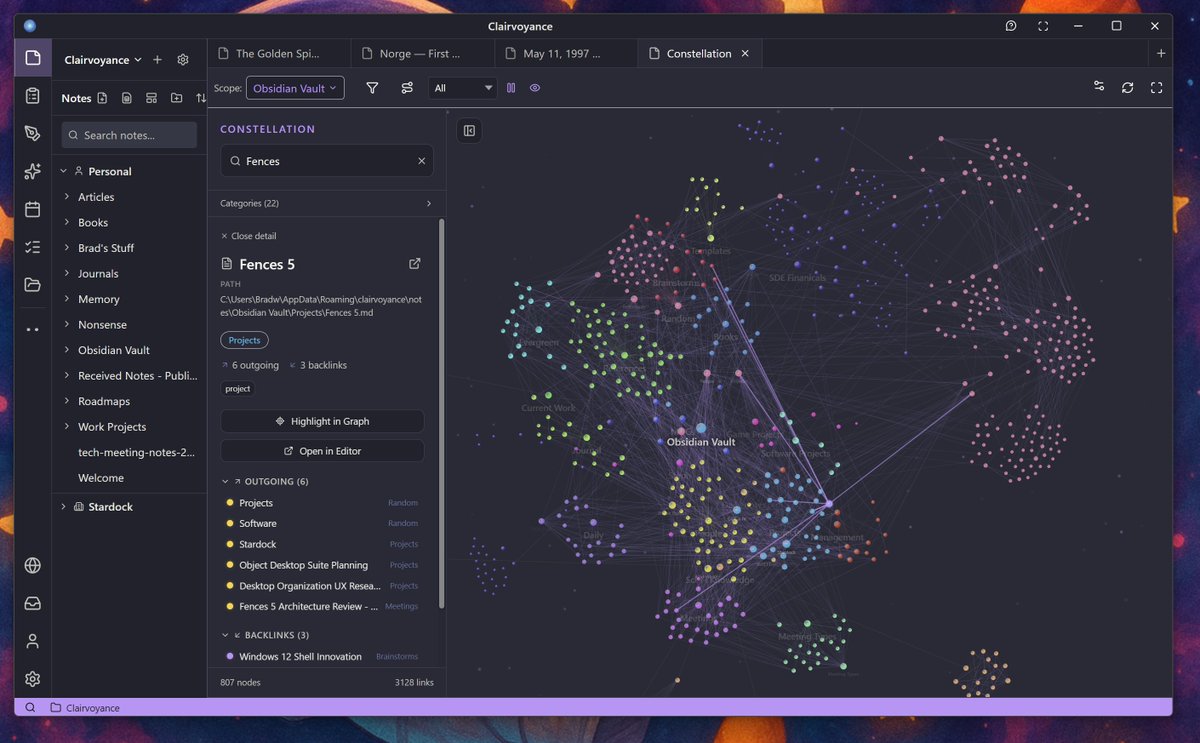Switch to The Golden Spi... tab

point(280,54)
